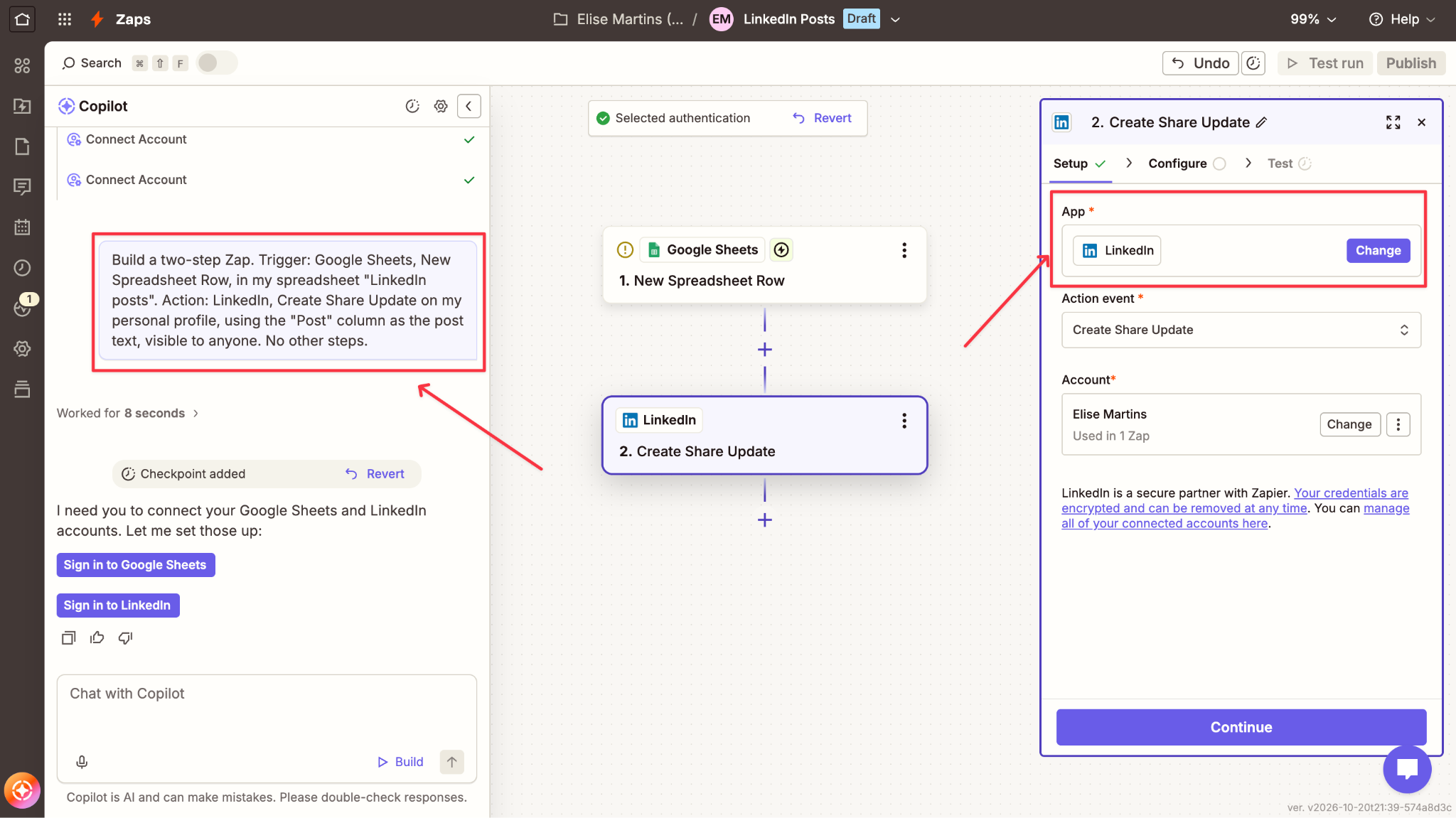Expand the Help menu

[x=1403, y=19]
